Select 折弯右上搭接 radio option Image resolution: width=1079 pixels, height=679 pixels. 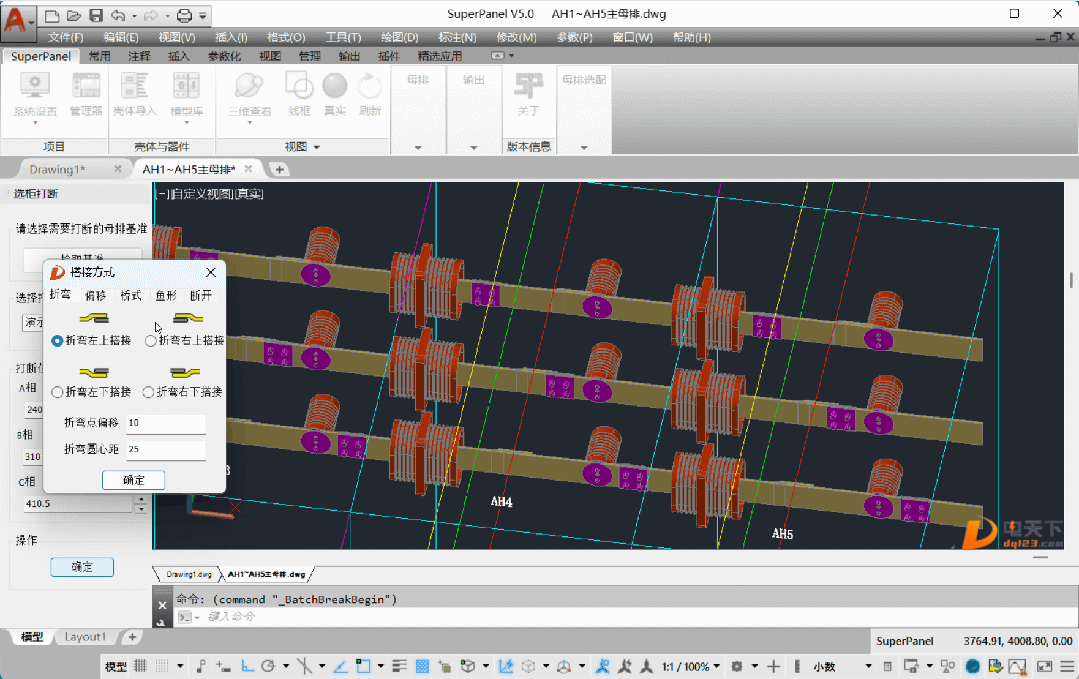click(x=151, y=341)
